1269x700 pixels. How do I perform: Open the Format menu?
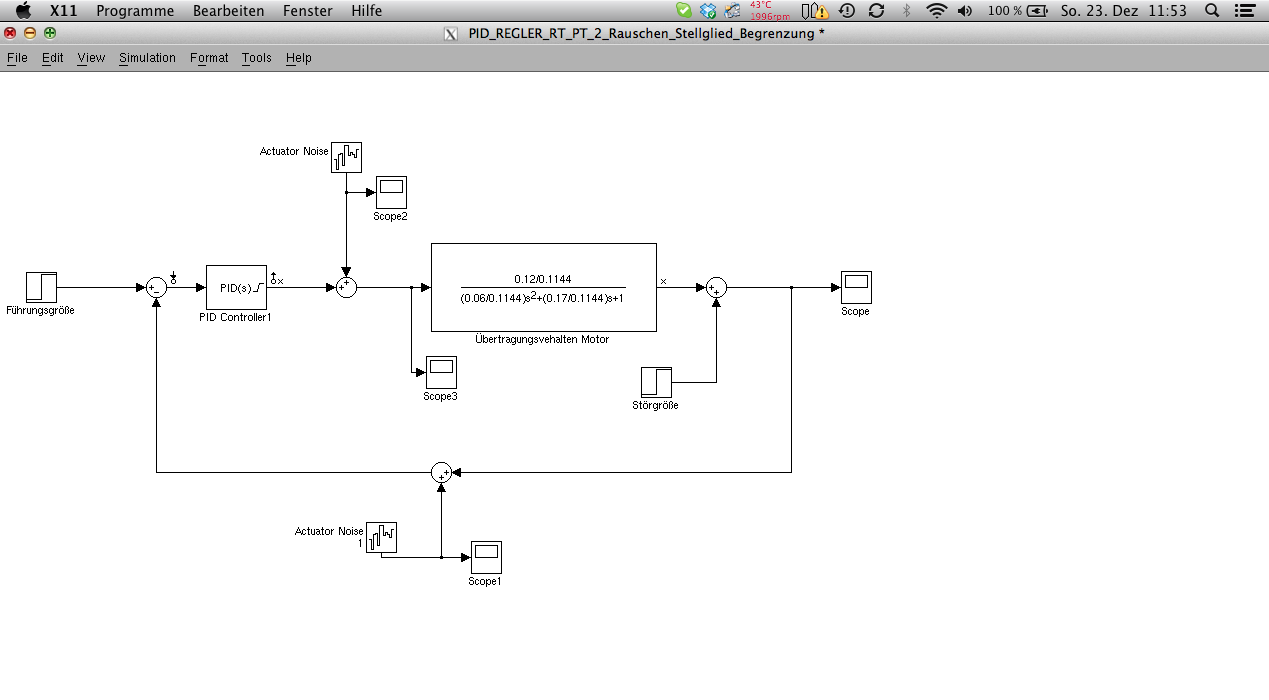tap(209, 58)
